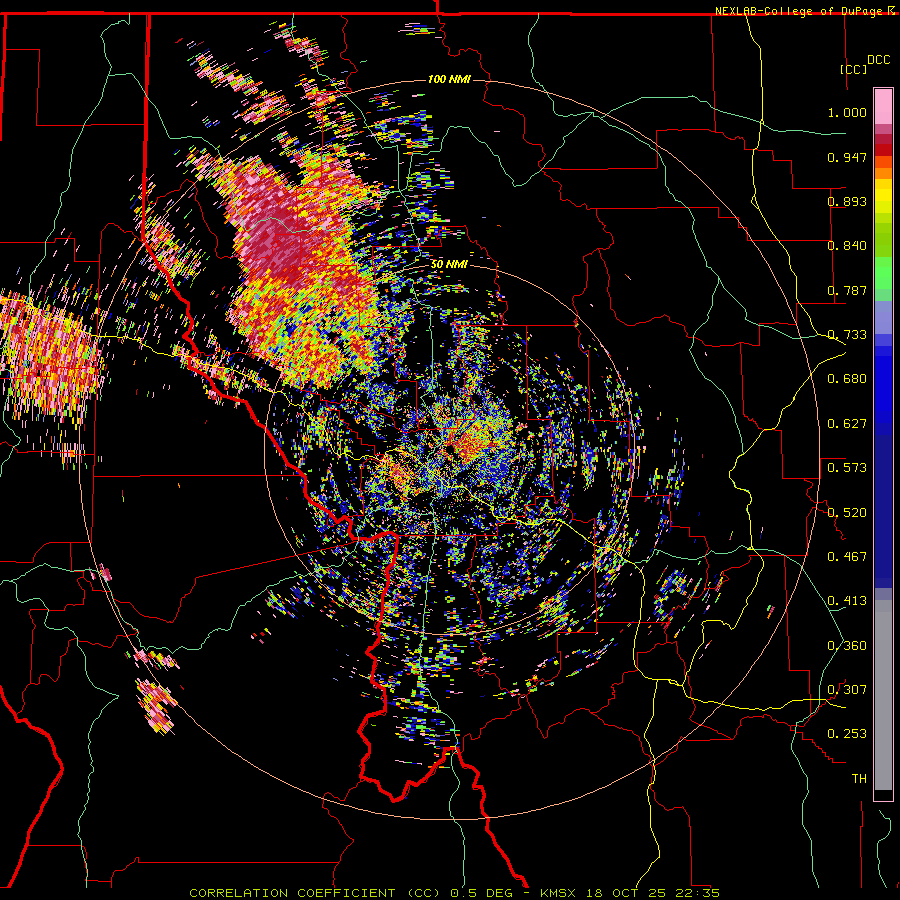Click the 50 NMI range ring label
This screenshot has width=900, height=900.
click(x=449, y=264)
